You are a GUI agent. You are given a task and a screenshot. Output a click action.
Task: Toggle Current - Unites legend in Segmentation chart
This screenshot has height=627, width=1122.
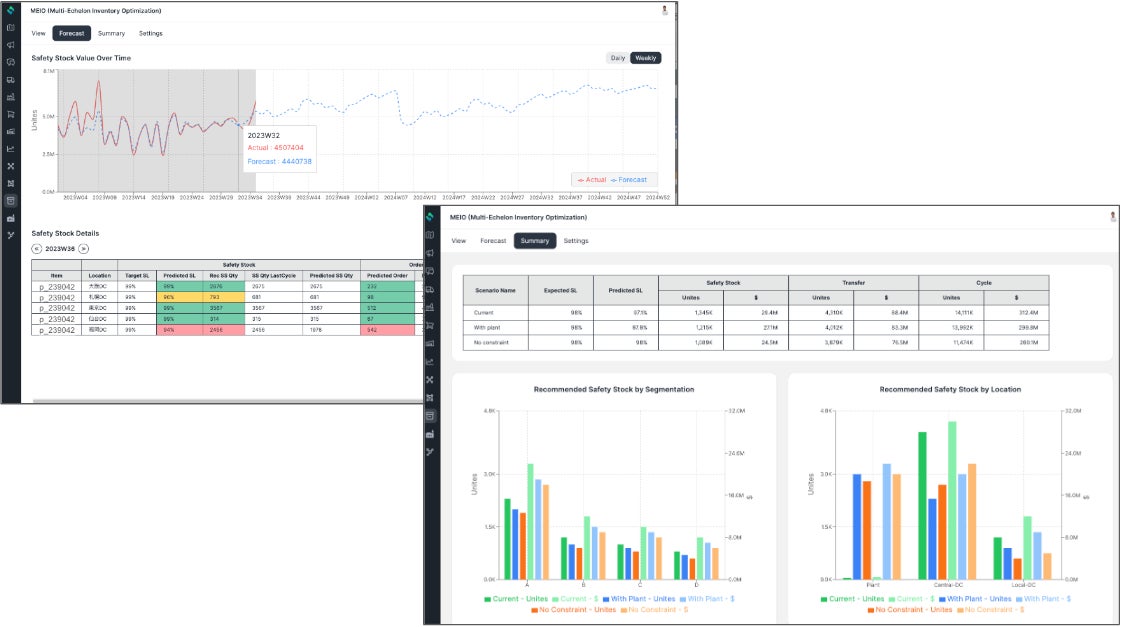click(x=516, y=599)
